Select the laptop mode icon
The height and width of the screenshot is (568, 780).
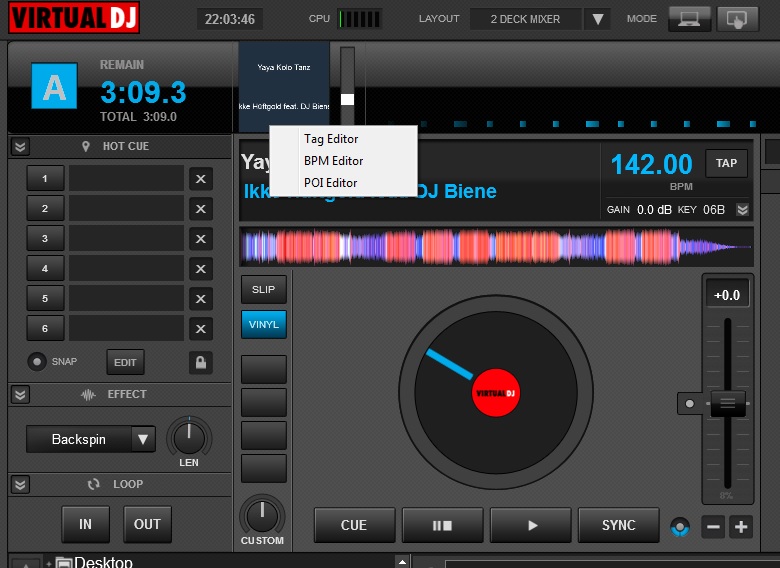pyautogui.click(x=689, y=19)
